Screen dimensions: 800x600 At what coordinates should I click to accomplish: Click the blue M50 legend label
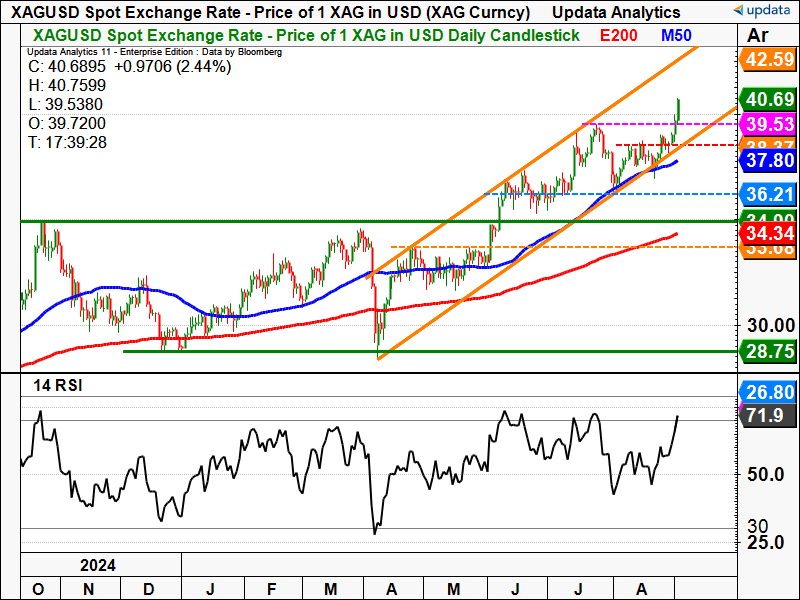676,35
